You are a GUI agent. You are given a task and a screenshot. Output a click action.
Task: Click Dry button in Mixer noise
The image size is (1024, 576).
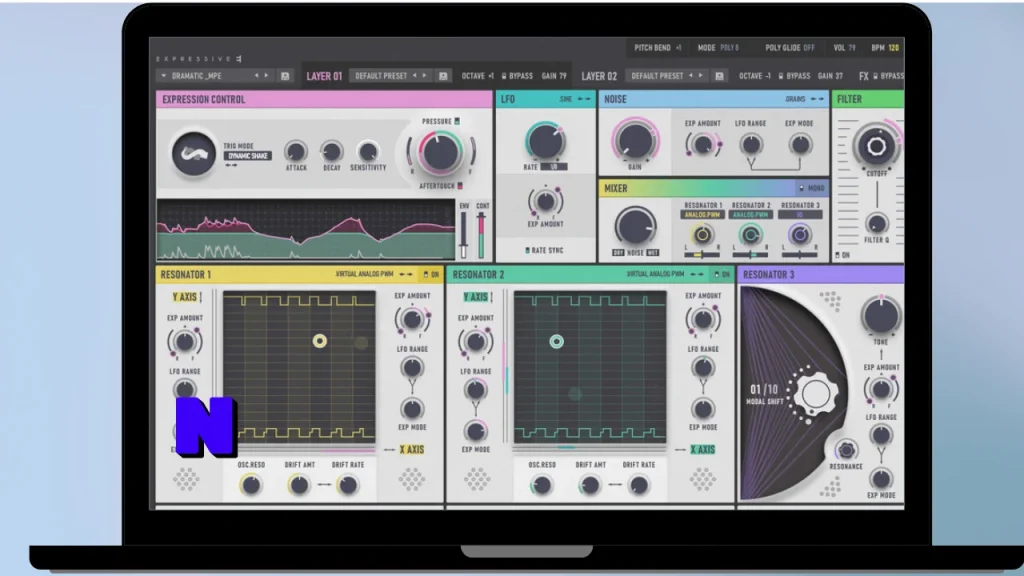(x=618, y=253)
